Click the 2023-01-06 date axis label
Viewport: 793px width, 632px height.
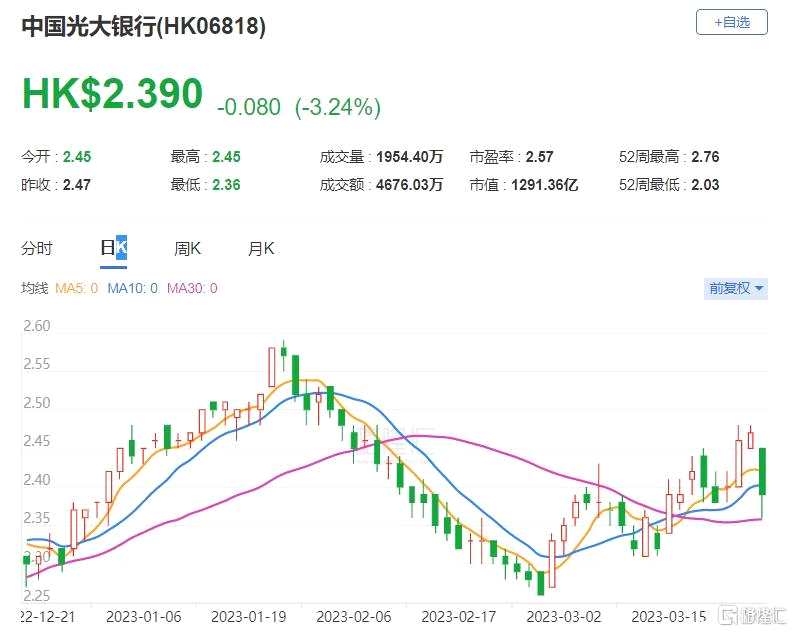click(x=144, y=617)
